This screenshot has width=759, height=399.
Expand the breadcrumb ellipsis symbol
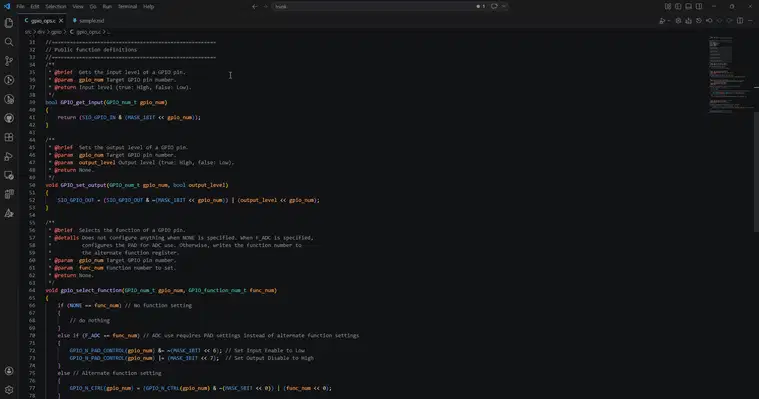point(108,32)
